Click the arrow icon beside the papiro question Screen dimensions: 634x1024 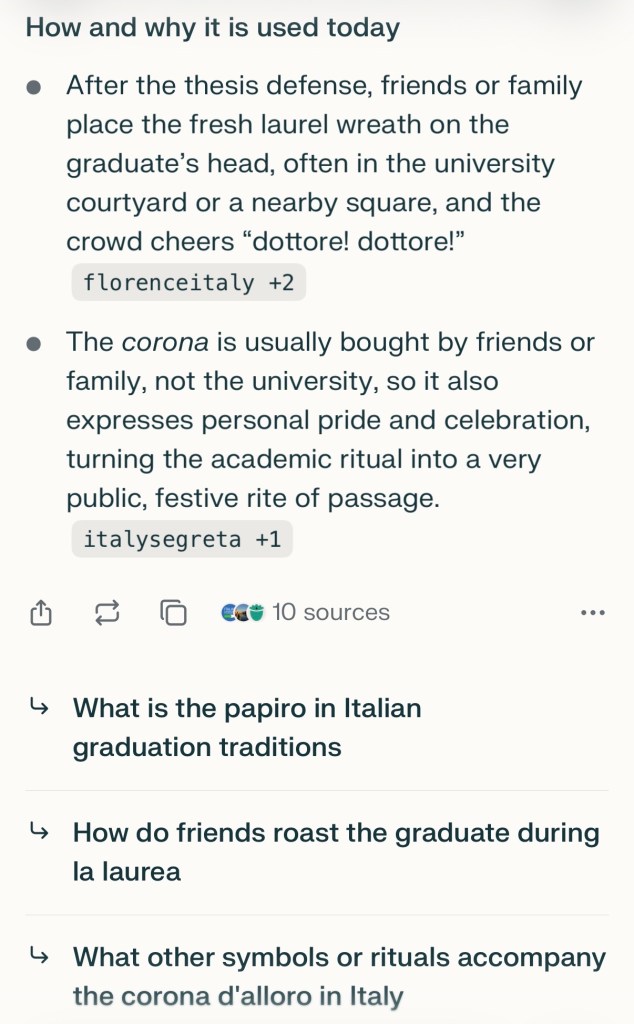coord(39,708)
